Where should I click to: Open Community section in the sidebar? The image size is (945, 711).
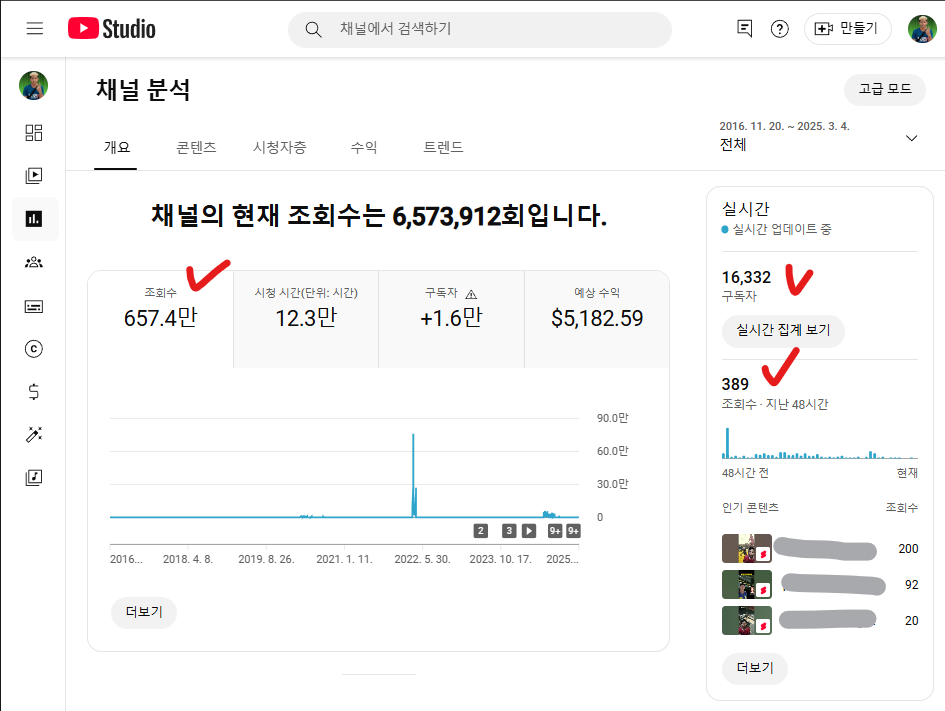(x=34, y=262)
